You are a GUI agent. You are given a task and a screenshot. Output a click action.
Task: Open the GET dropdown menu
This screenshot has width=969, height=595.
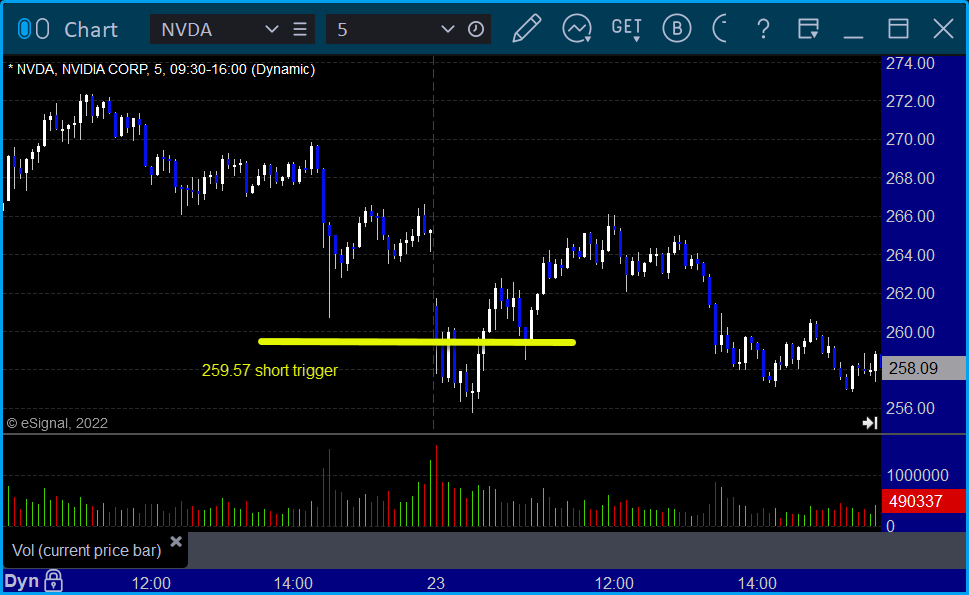point(627,29)
